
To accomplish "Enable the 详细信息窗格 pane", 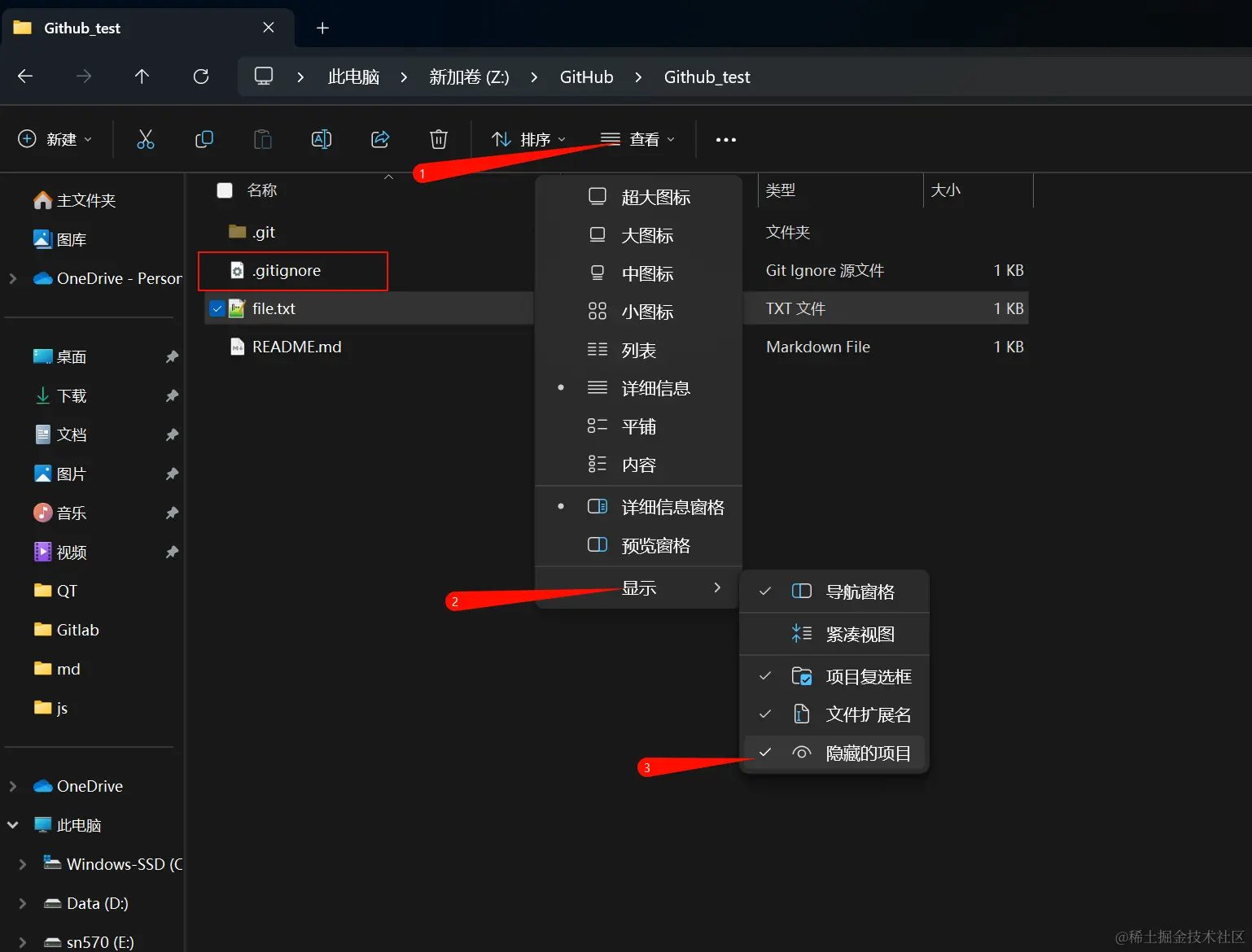I will pos(639,507).
